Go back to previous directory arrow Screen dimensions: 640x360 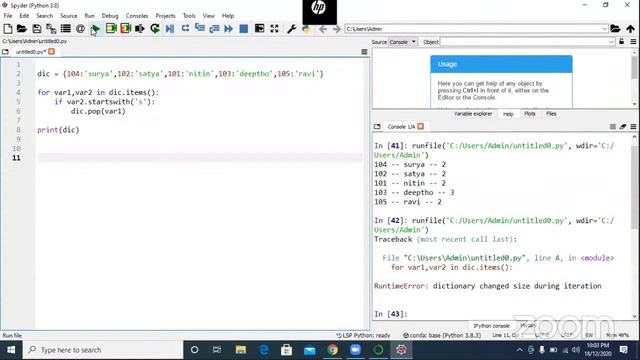pos(323,29)
